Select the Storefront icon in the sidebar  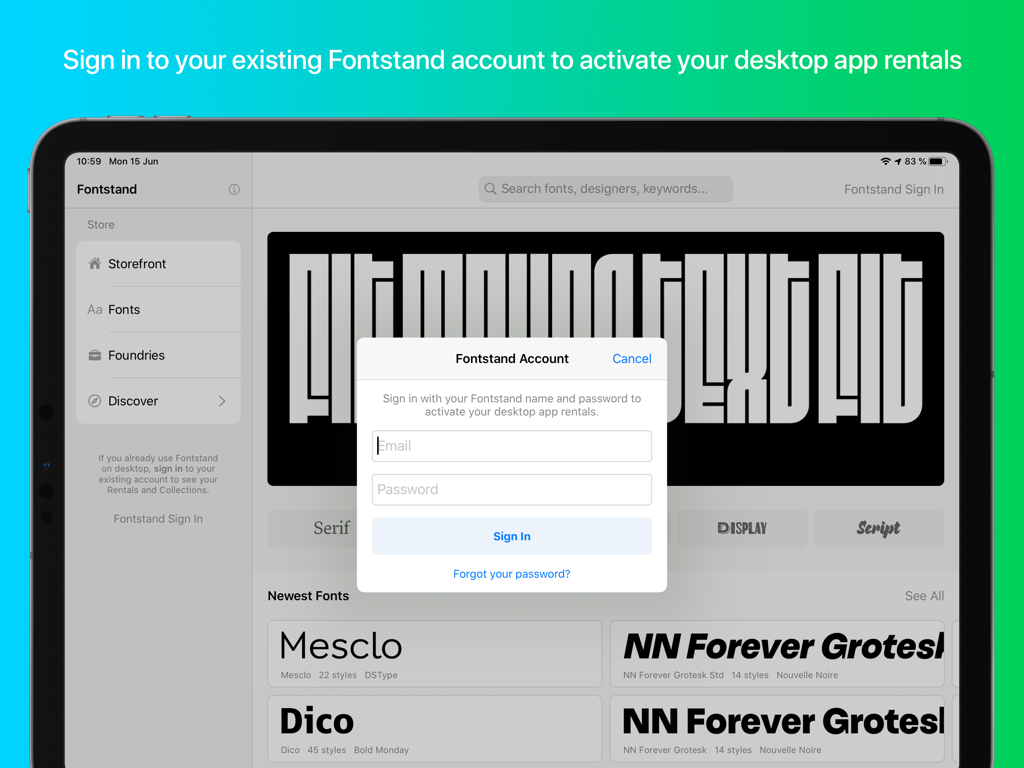click(x=94, y=263)
